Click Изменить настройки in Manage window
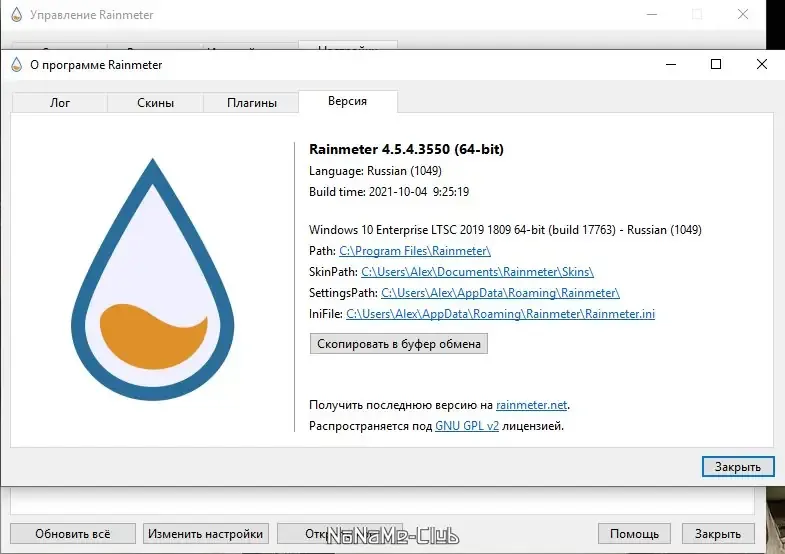The width and height of the screenshot is (785, 554). click(x=206, y=533)
